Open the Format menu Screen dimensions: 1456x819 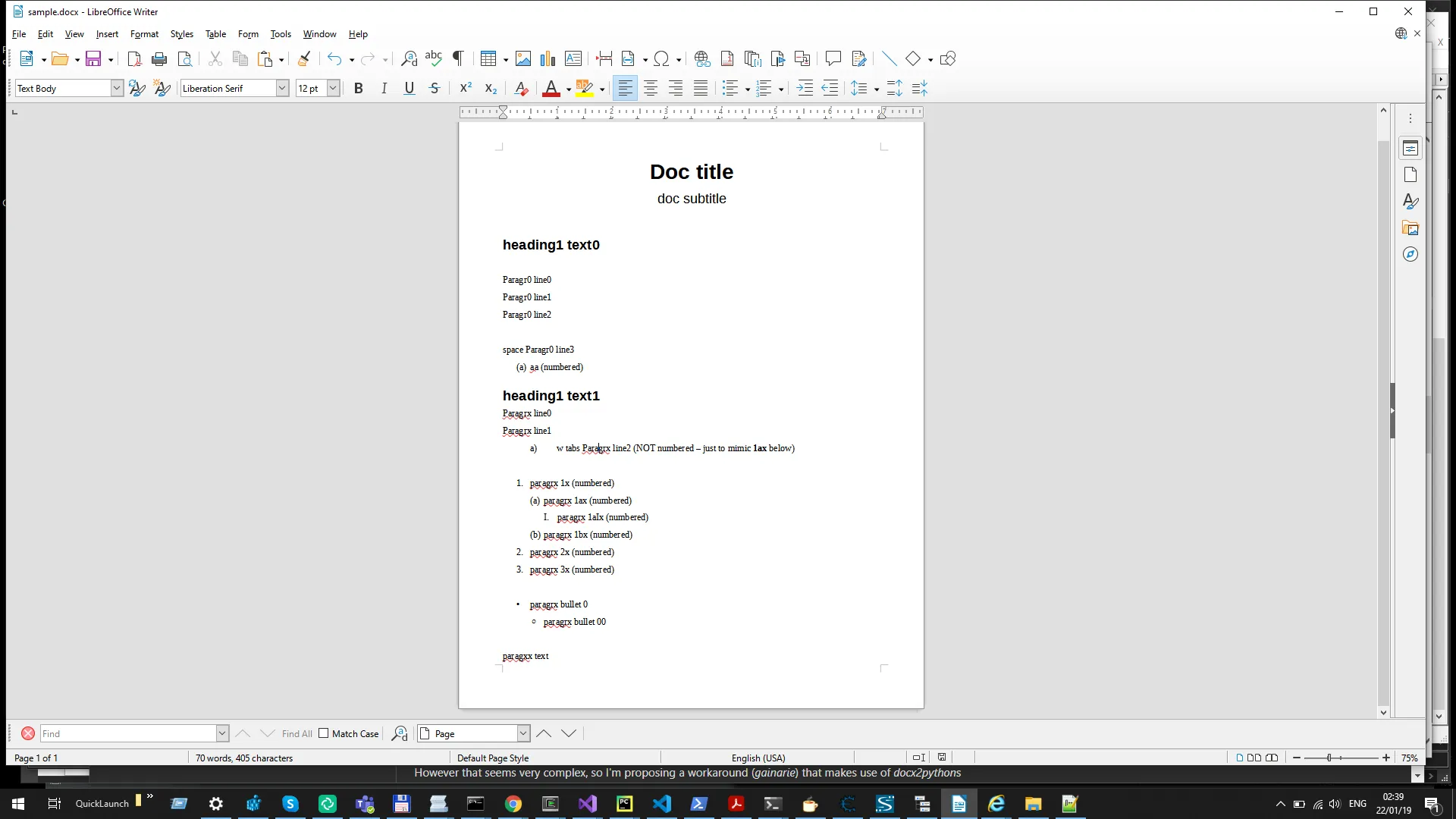[144, 34]
